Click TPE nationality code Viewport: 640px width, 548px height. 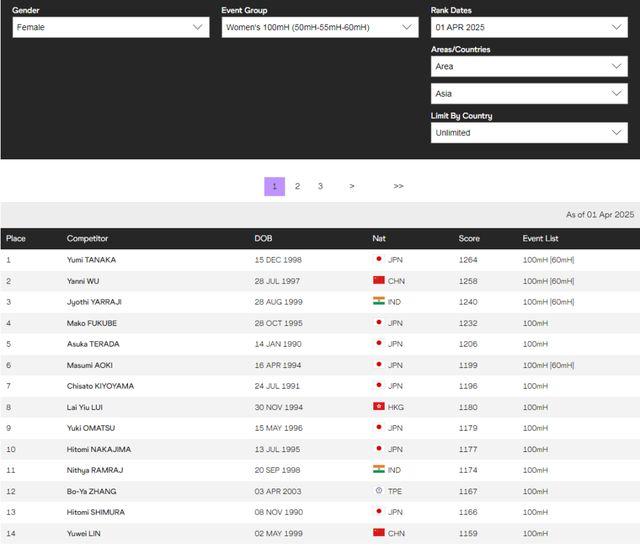click(x=395, y=491)
